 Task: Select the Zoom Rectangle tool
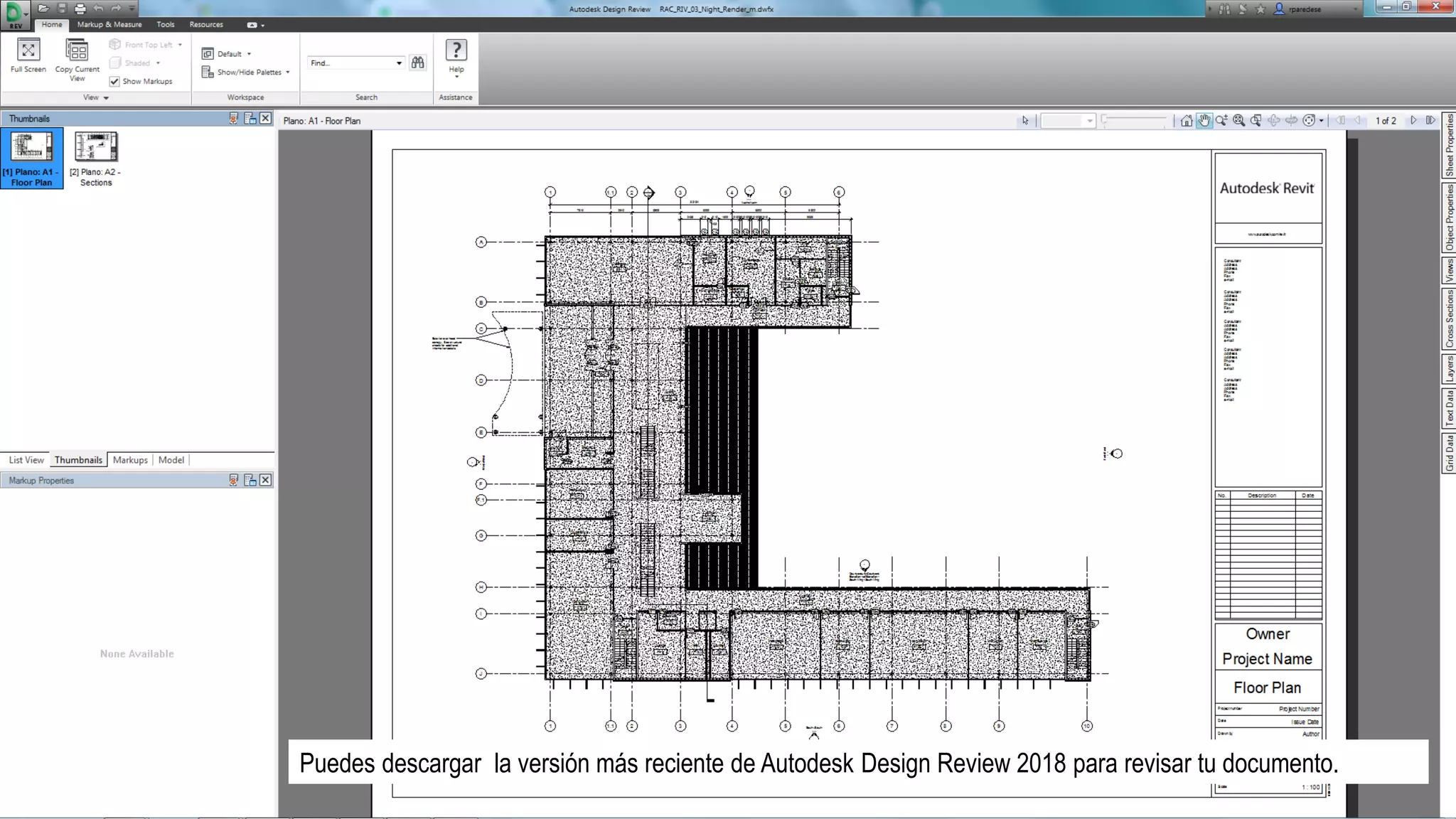click(x=1256, y=121)
